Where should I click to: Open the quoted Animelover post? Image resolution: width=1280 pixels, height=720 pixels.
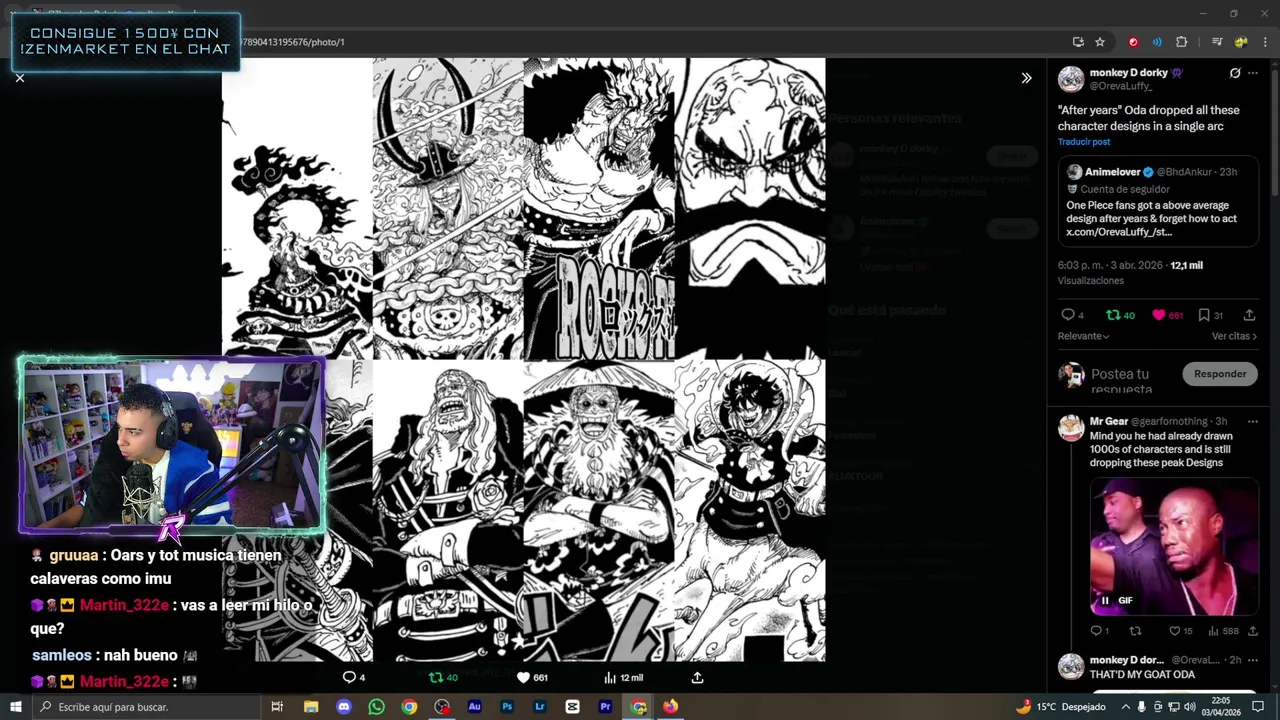[1158, 203]
